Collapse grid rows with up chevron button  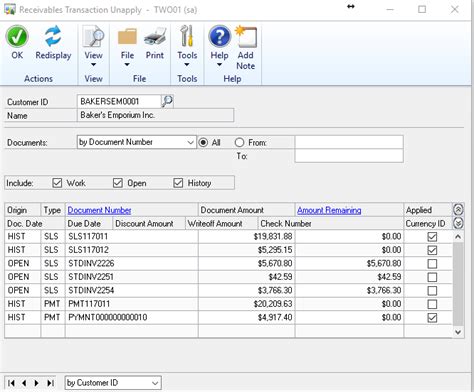pyautogui.click(x=458, y=210)
